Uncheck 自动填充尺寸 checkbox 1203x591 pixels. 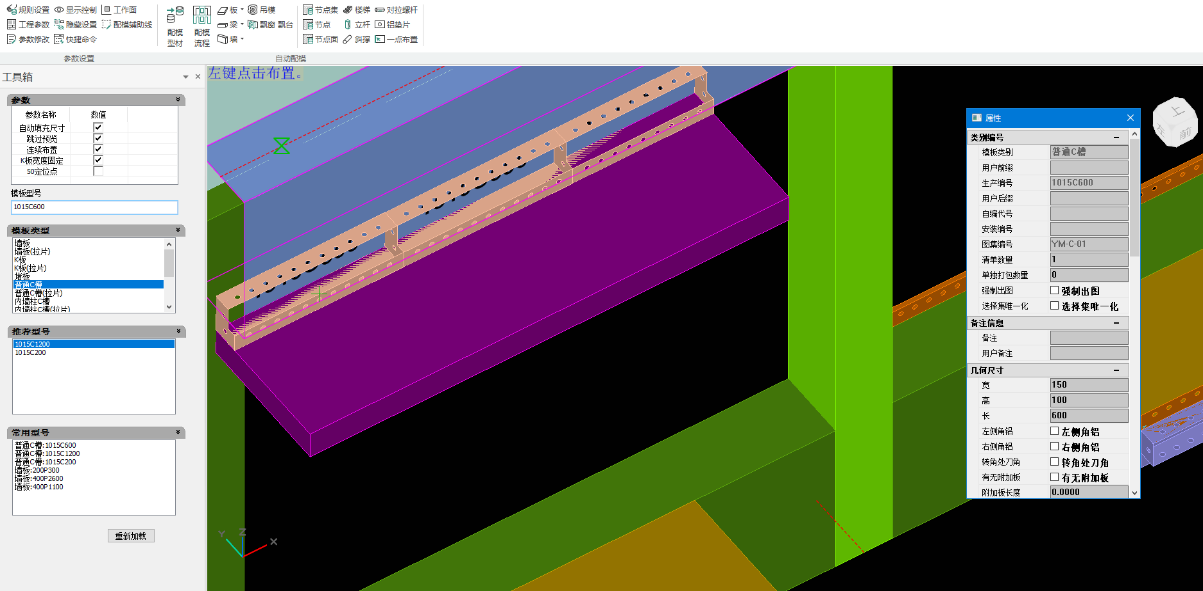[x=98, y=127]
